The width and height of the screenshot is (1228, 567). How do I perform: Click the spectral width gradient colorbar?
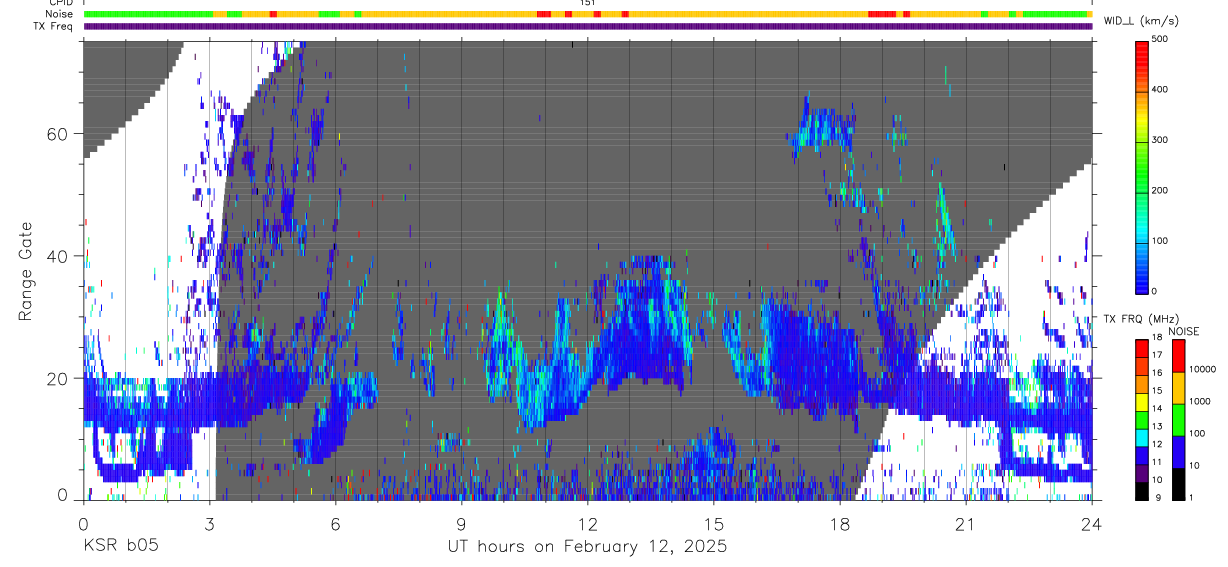click(x=1143, y=166)
